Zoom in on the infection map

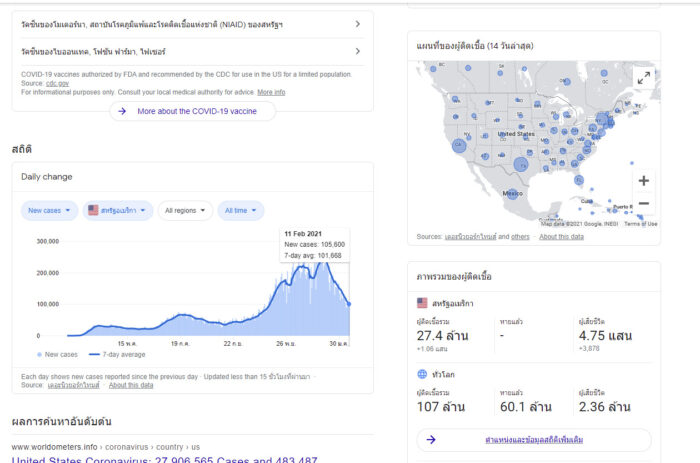pyautogui.click(x=643, y=181)
